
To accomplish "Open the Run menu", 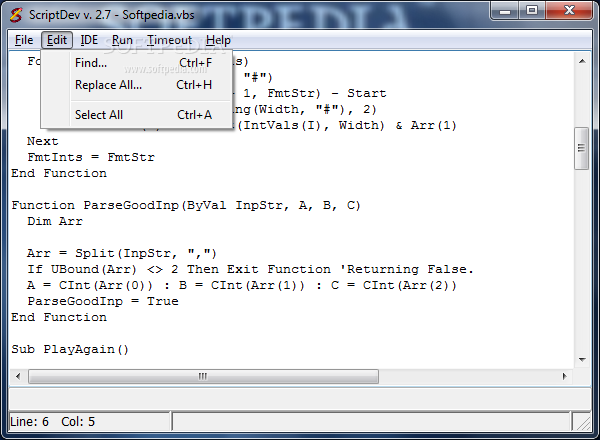I will point(122,40).
